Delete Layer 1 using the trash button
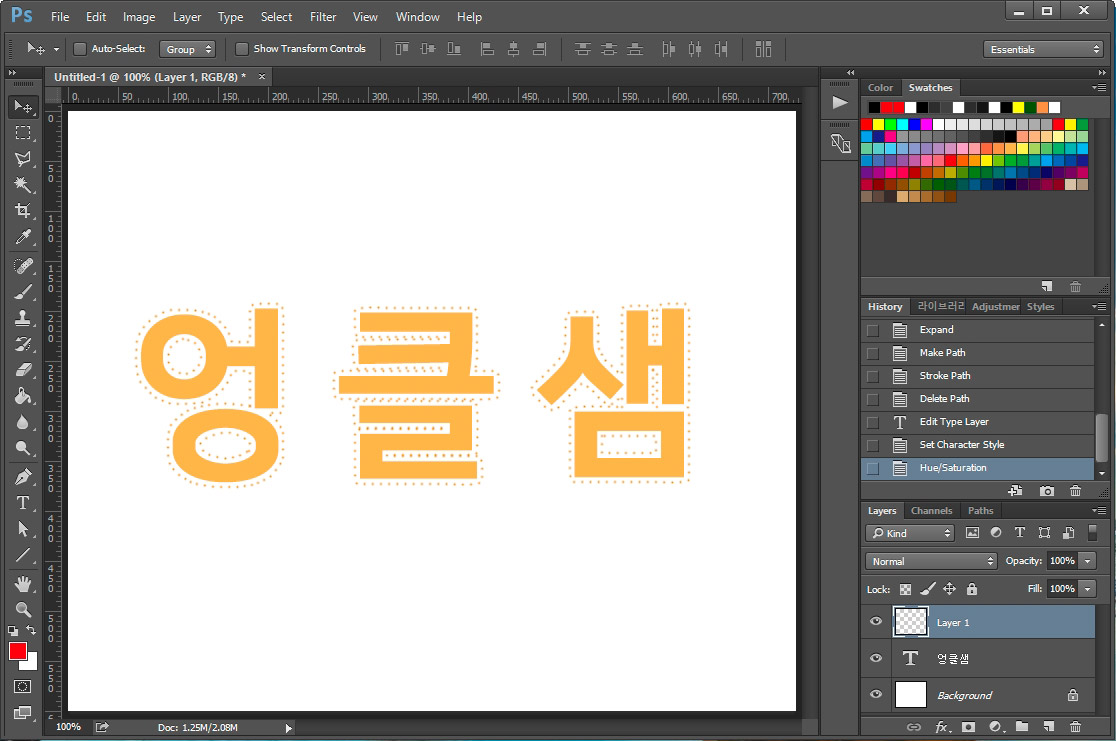 (x=1076, y=727)
